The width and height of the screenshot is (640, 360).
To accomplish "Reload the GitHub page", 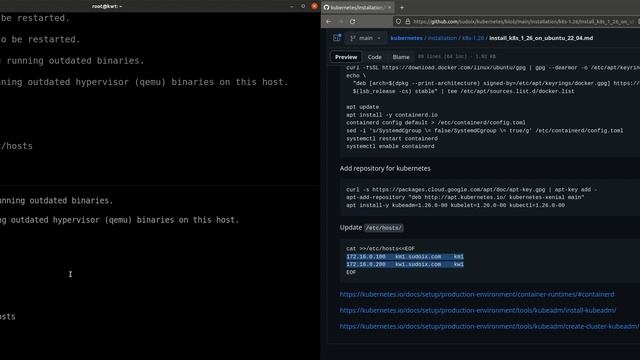I will click(353, 22).
